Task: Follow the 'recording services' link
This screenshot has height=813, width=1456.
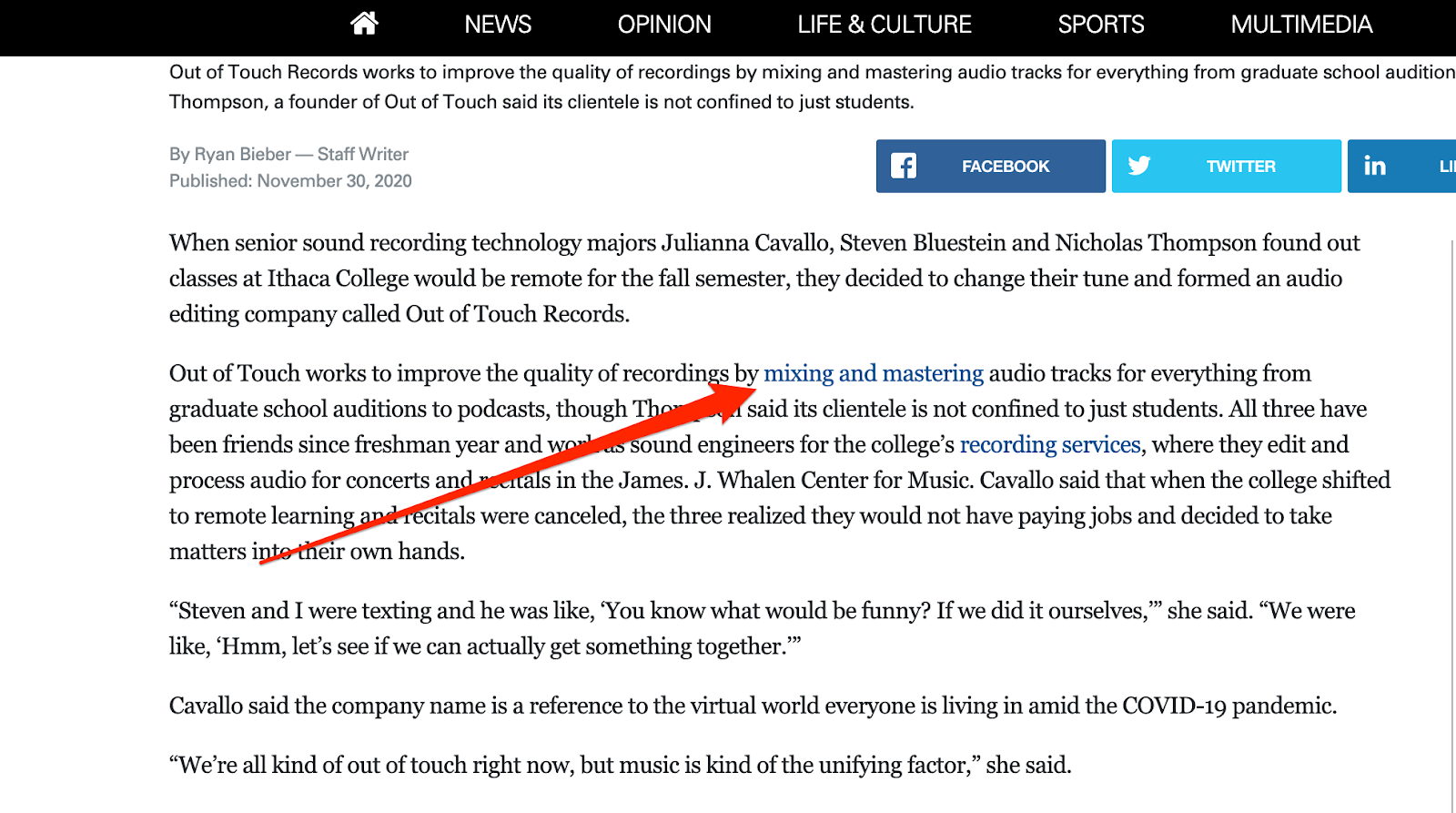Action: click(1050, 444)
